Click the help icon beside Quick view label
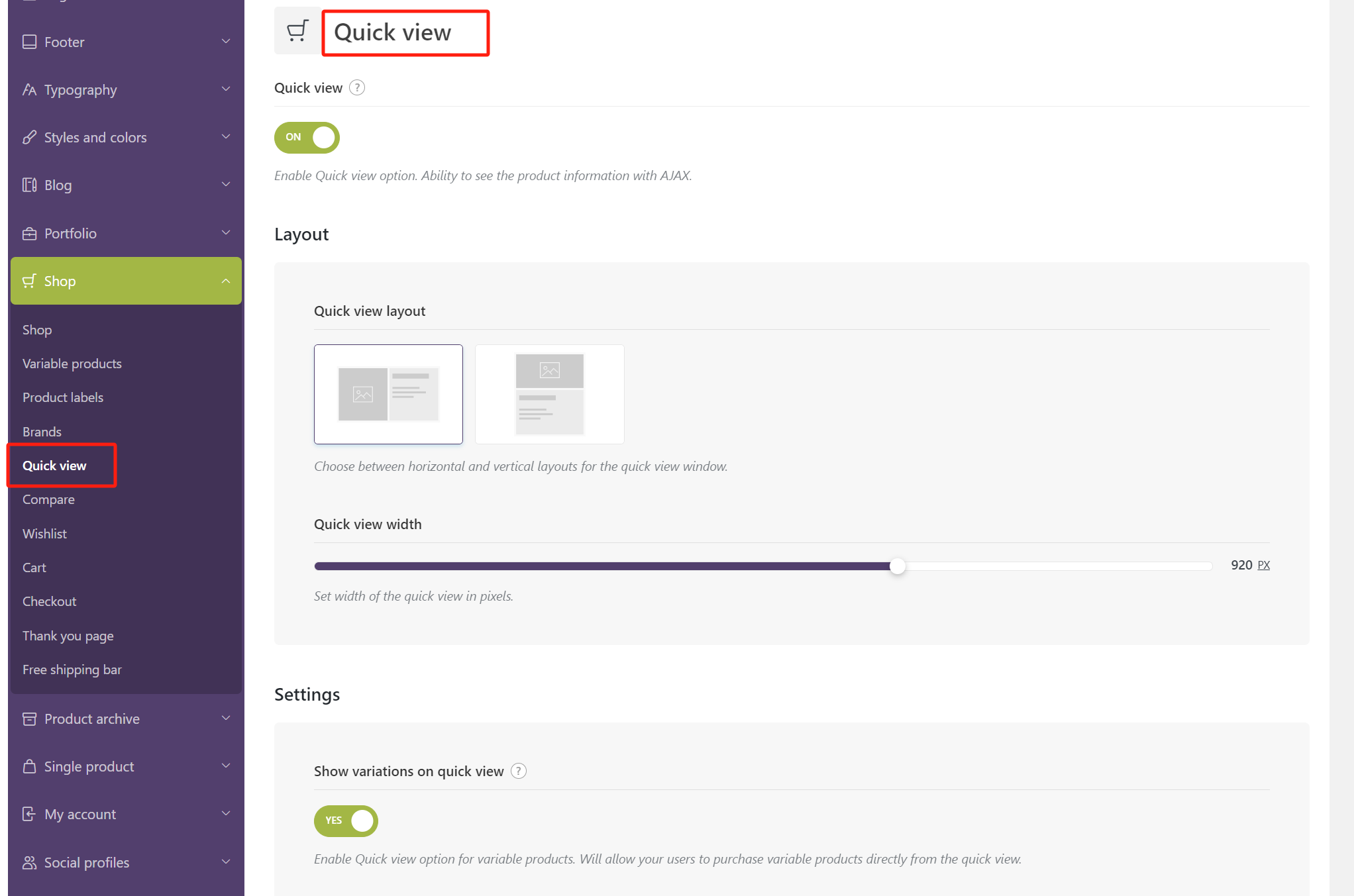 [x=357, y=88]
